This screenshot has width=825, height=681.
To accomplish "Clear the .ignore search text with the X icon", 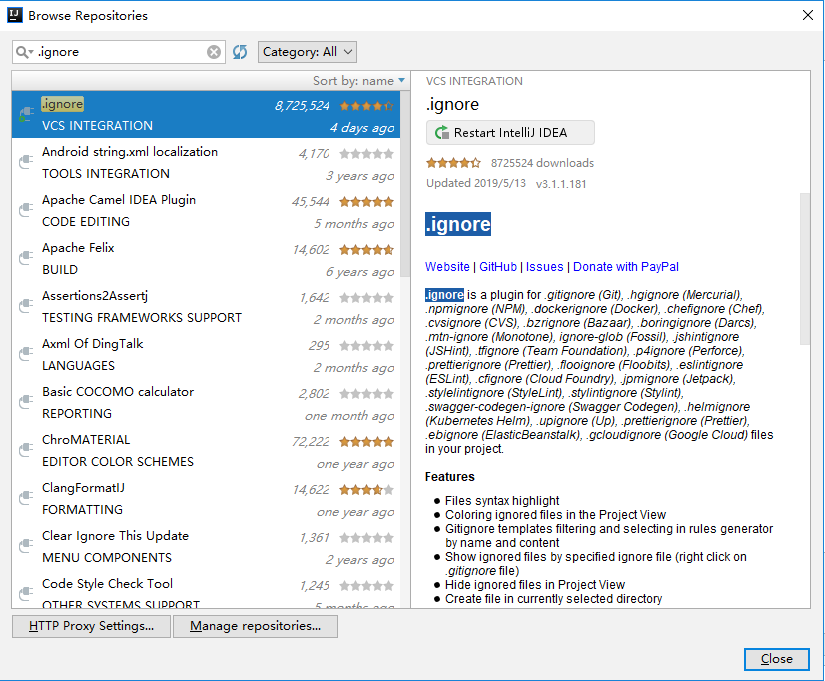I will tap(214, 52).
